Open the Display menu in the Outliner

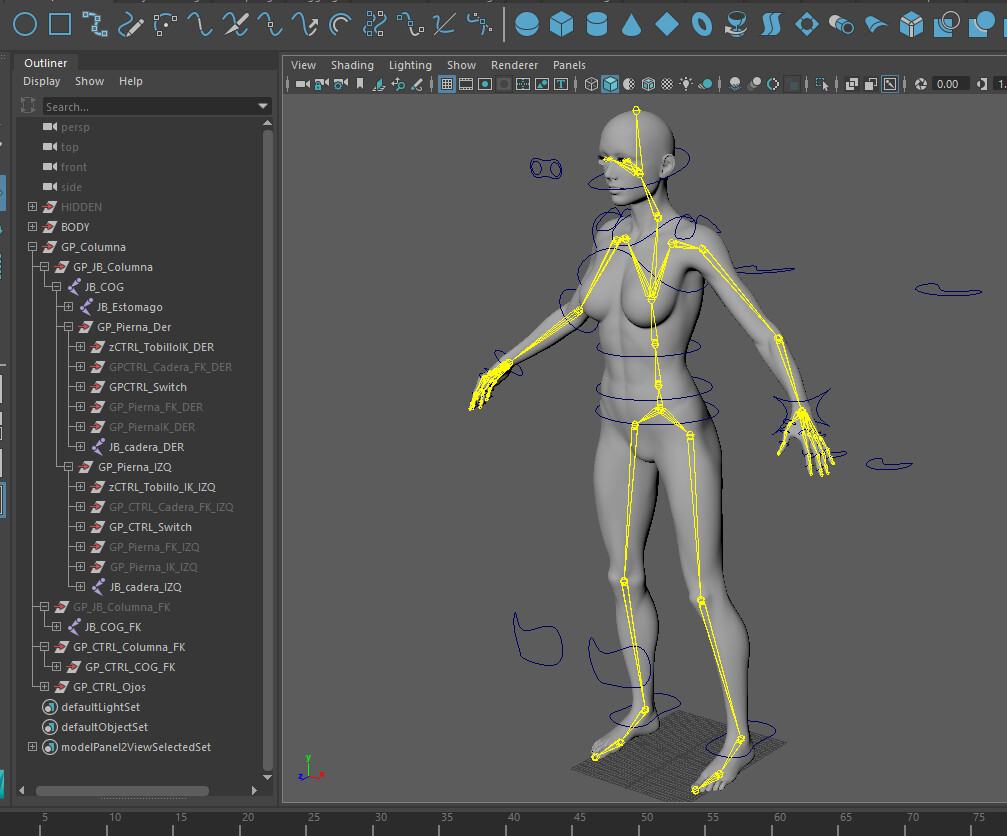tap(41, 81)
